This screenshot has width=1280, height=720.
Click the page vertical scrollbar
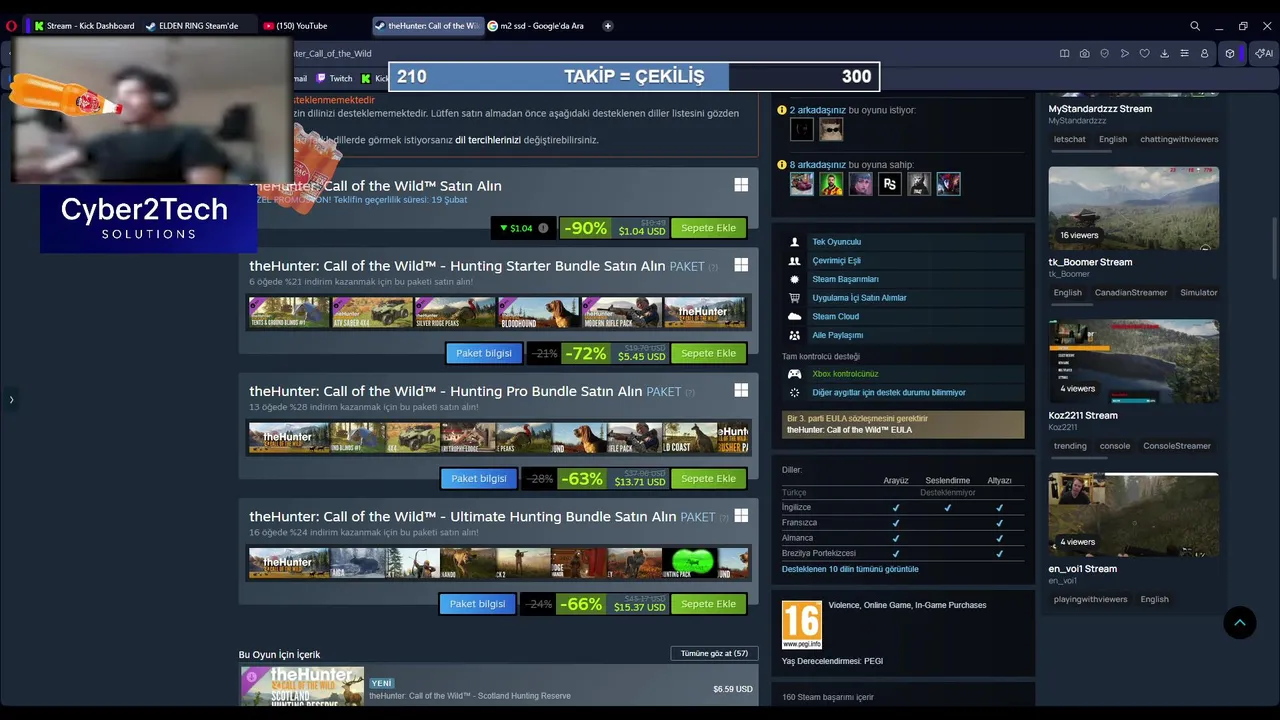point(1275,250)
